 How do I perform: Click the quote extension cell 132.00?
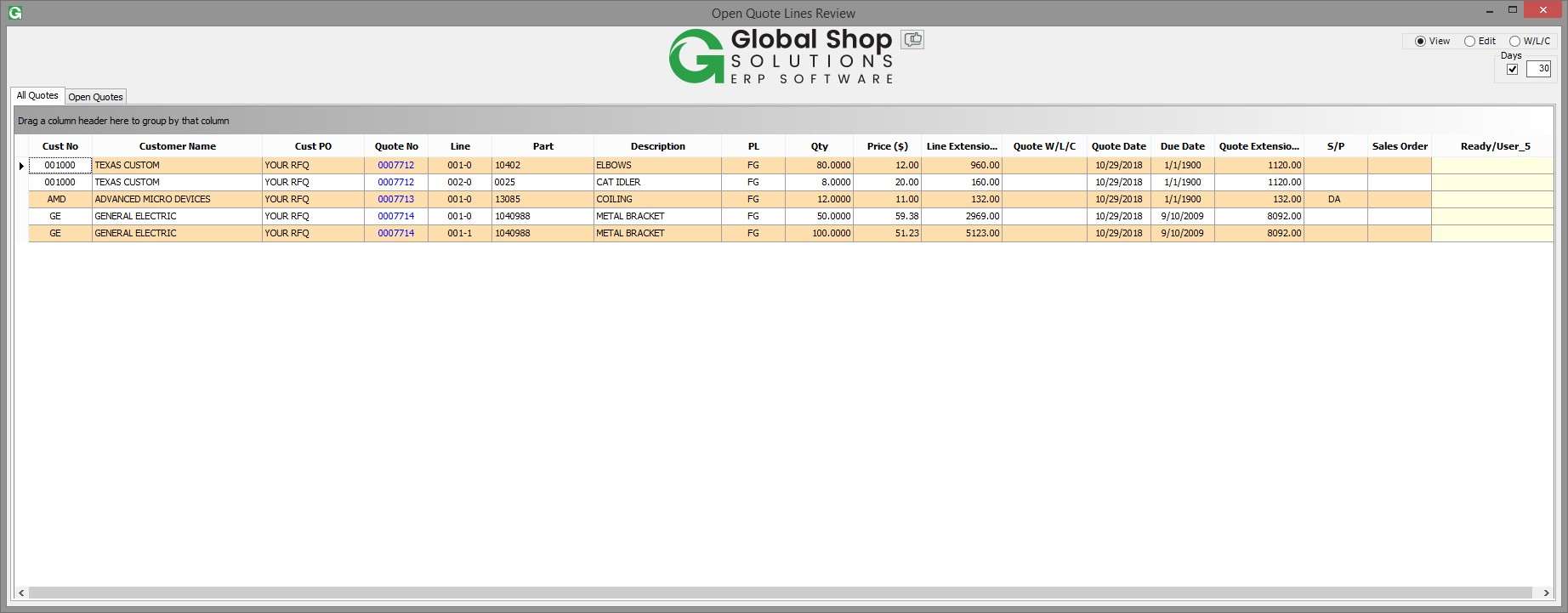point(1259,199)
